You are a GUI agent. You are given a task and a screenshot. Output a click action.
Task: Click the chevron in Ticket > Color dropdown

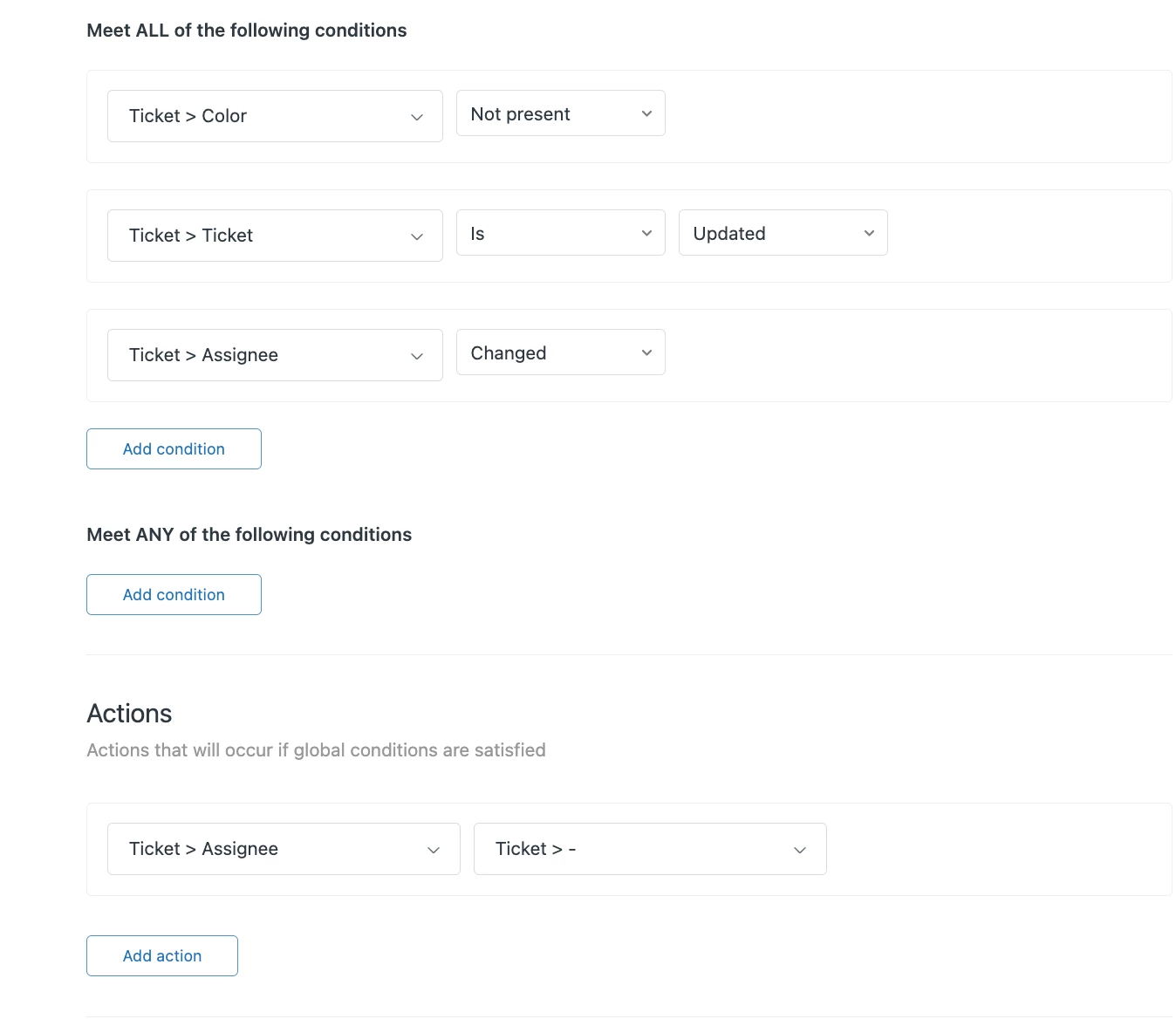click(417, 117)
